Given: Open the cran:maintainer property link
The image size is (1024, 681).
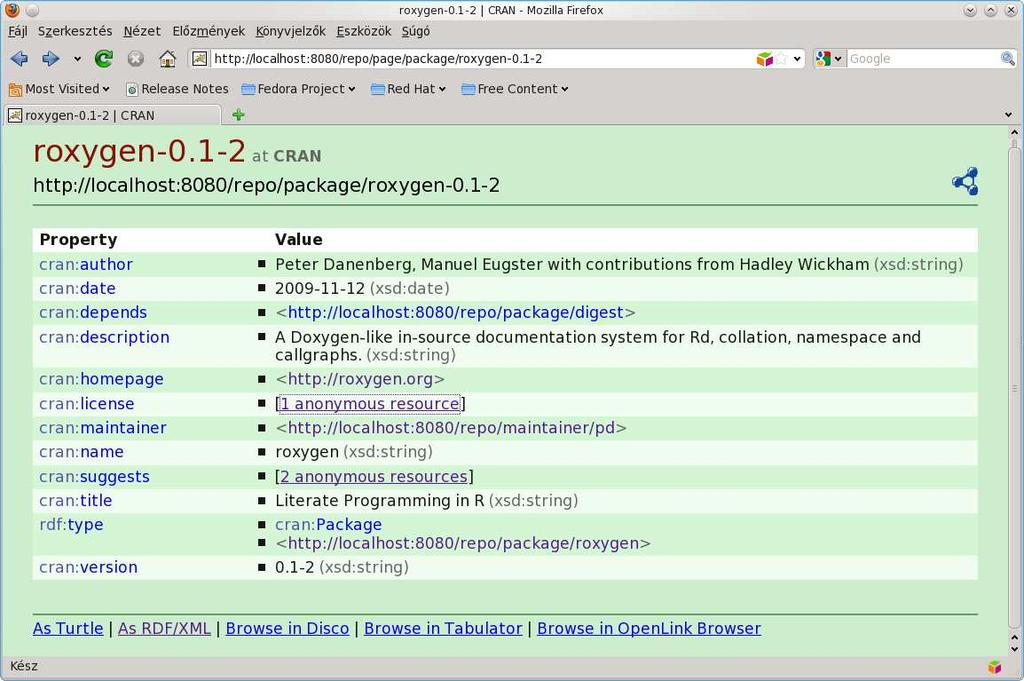Looking at the screenshot, I should pyautogui.click(x=103, y=428).
